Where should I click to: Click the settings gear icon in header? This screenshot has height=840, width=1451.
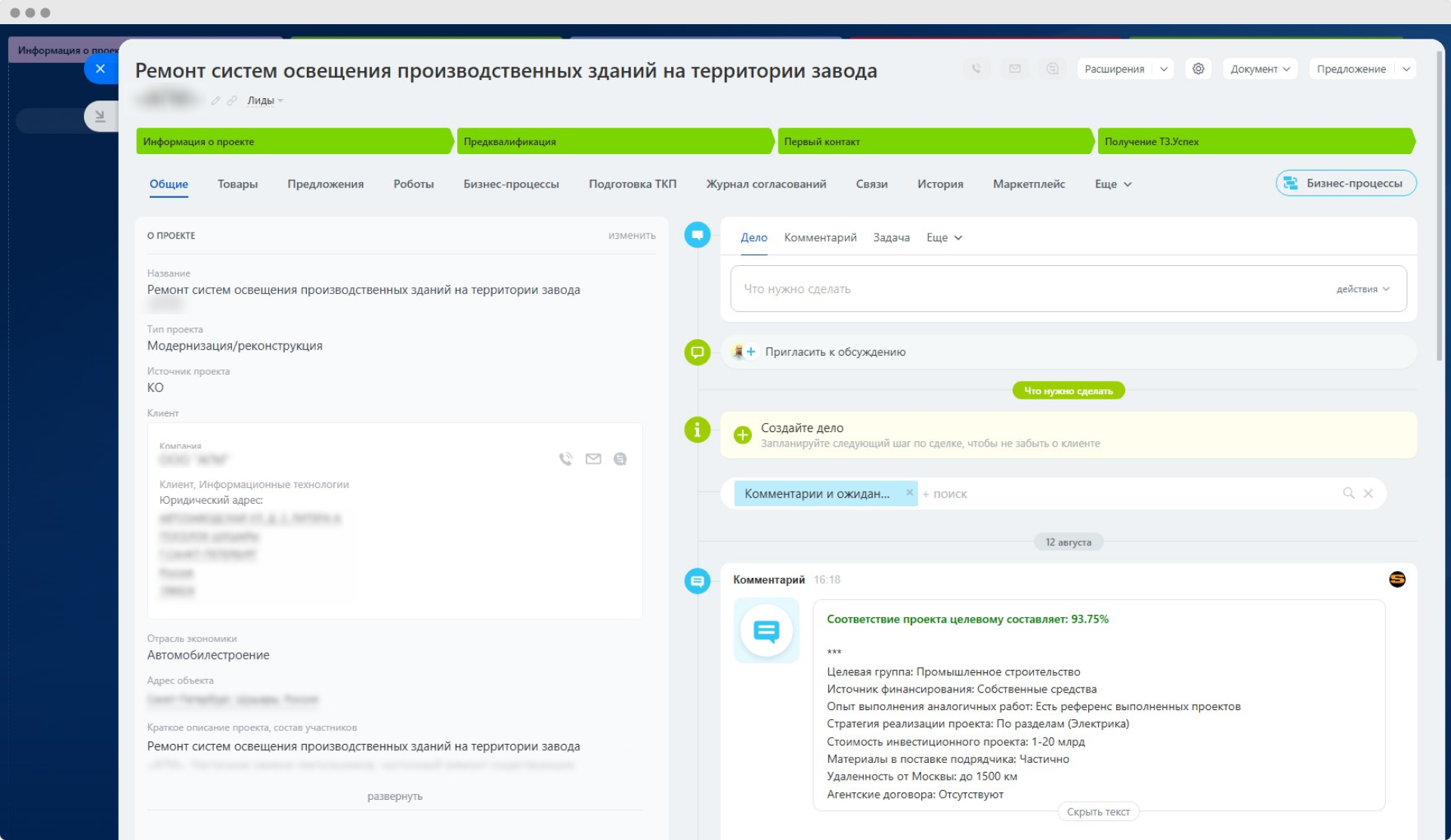(x=1198, y=69)
